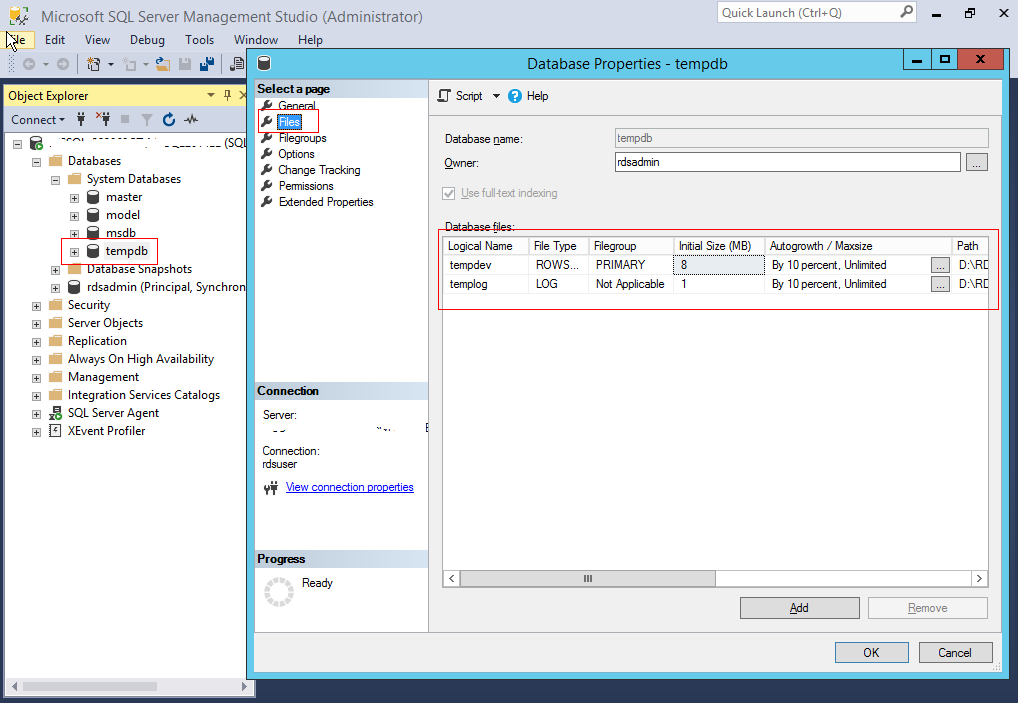Click master database cylinder icon
This screenshot has width=1018, height=703.
pos(93,197)
